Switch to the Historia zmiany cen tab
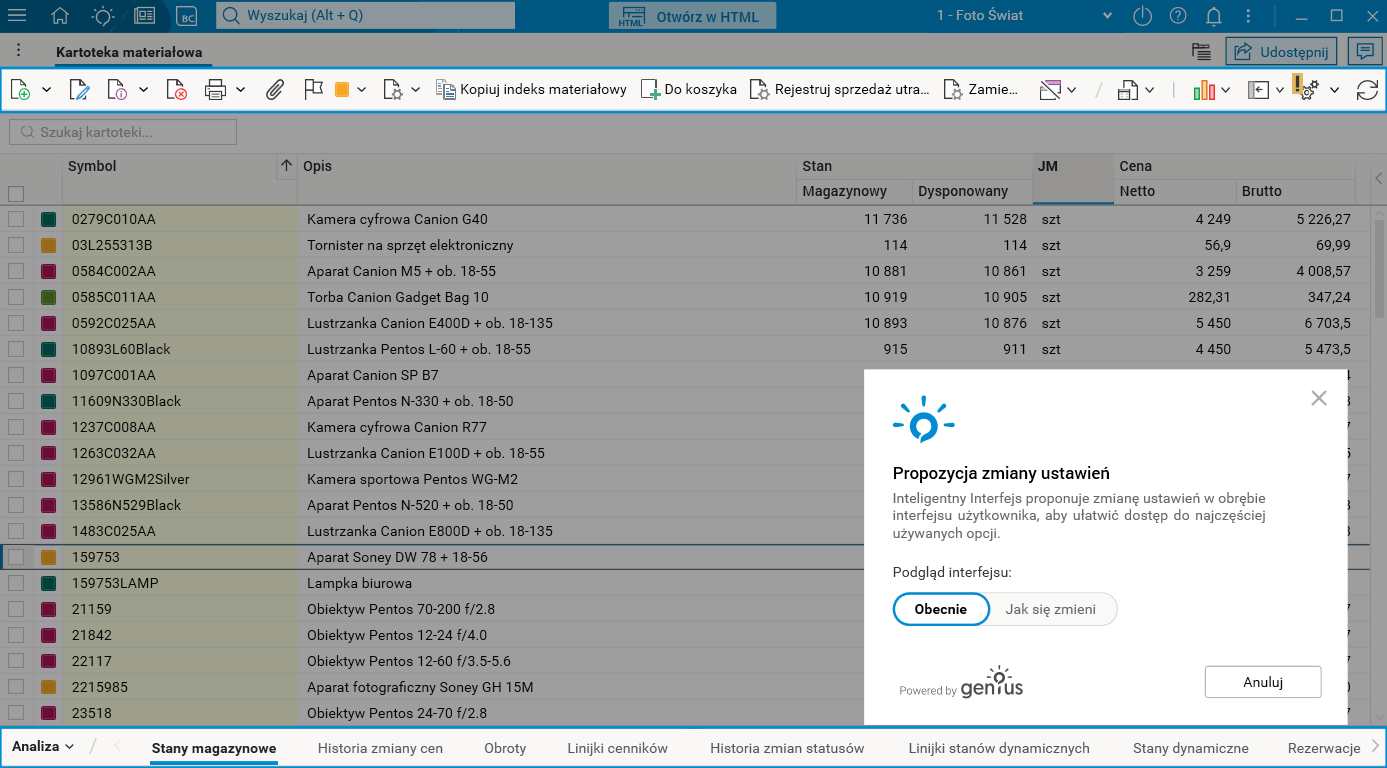The width and height of the screenshot is (1387, 768). click(x=380, y=748)
